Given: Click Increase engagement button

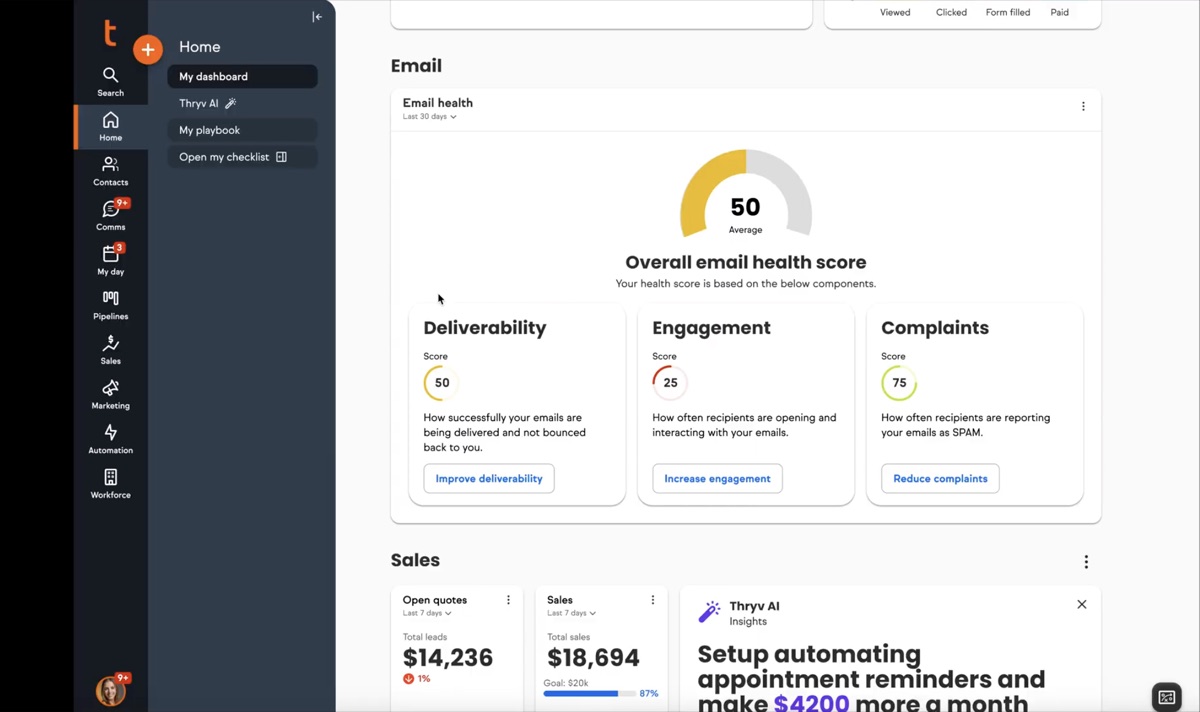Looking at the screenshot, I should click(717, 479).
